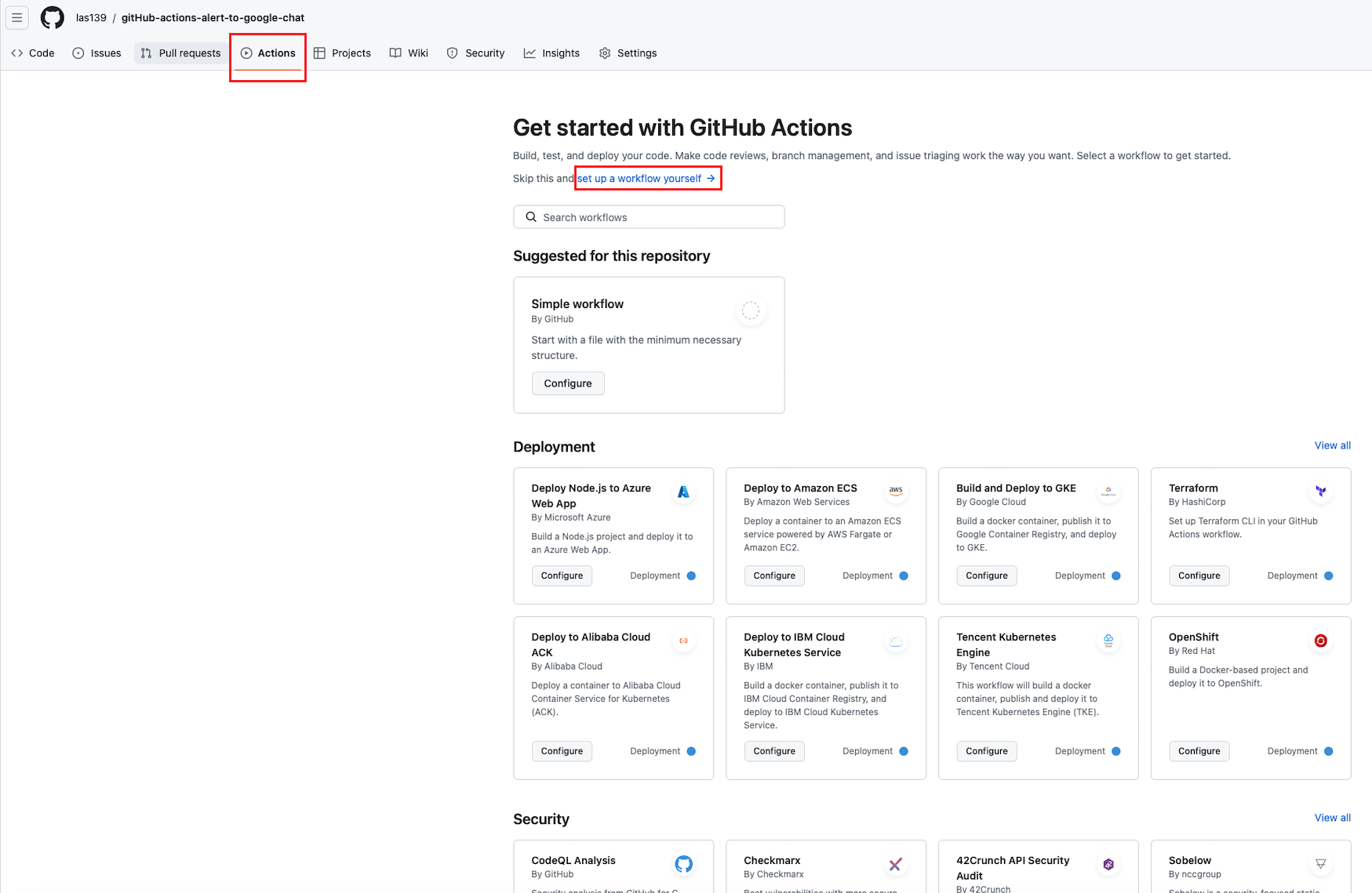This screenshot has width=1372, height=893.
Task: Open the hamburger navigation menu
Action: click(x=16, y=17)
